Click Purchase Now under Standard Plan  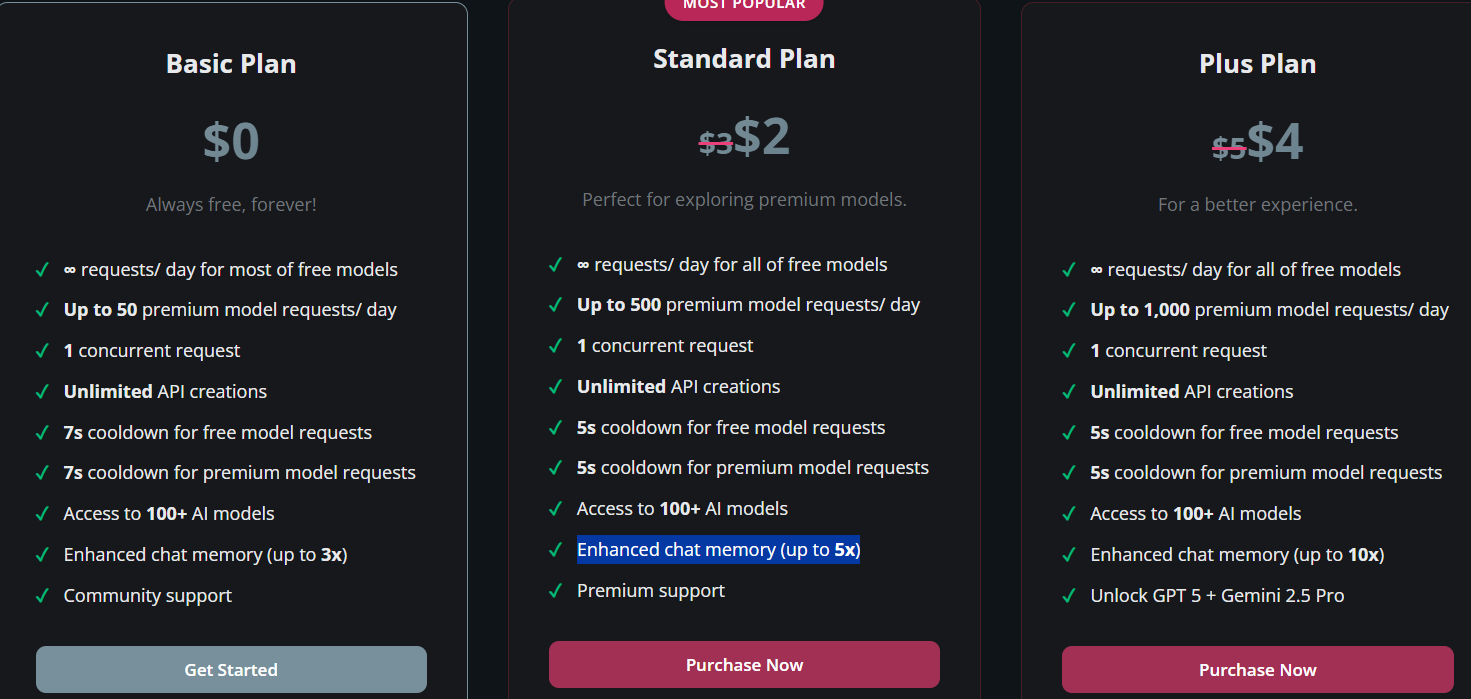(x=744, y=665)
